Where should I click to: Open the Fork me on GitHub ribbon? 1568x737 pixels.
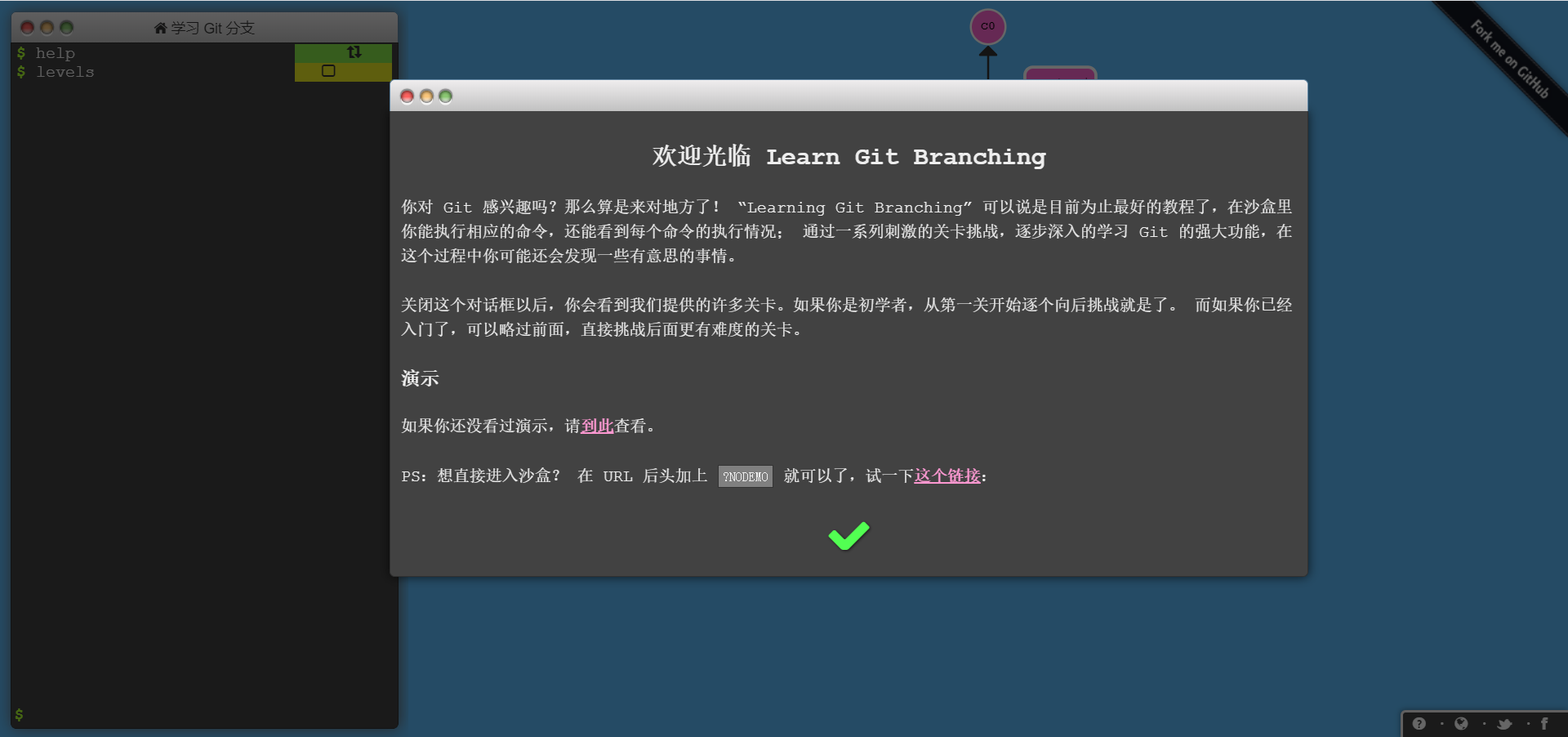tap(1509, 59)
